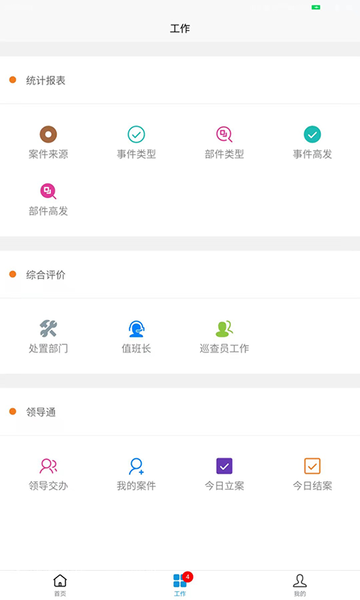This screenshot has height=600, width=360.
Task: Tap the 值班长 blue headset icon
Action: 136,328
